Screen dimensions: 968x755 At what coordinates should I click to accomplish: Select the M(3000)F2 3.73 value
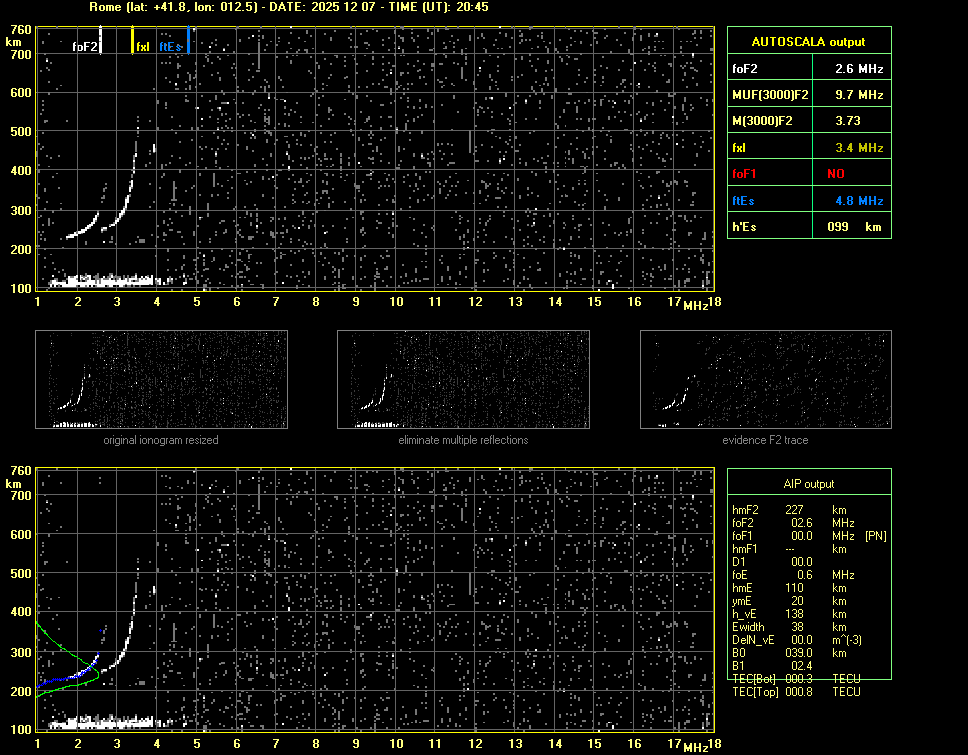coord(848,121)
